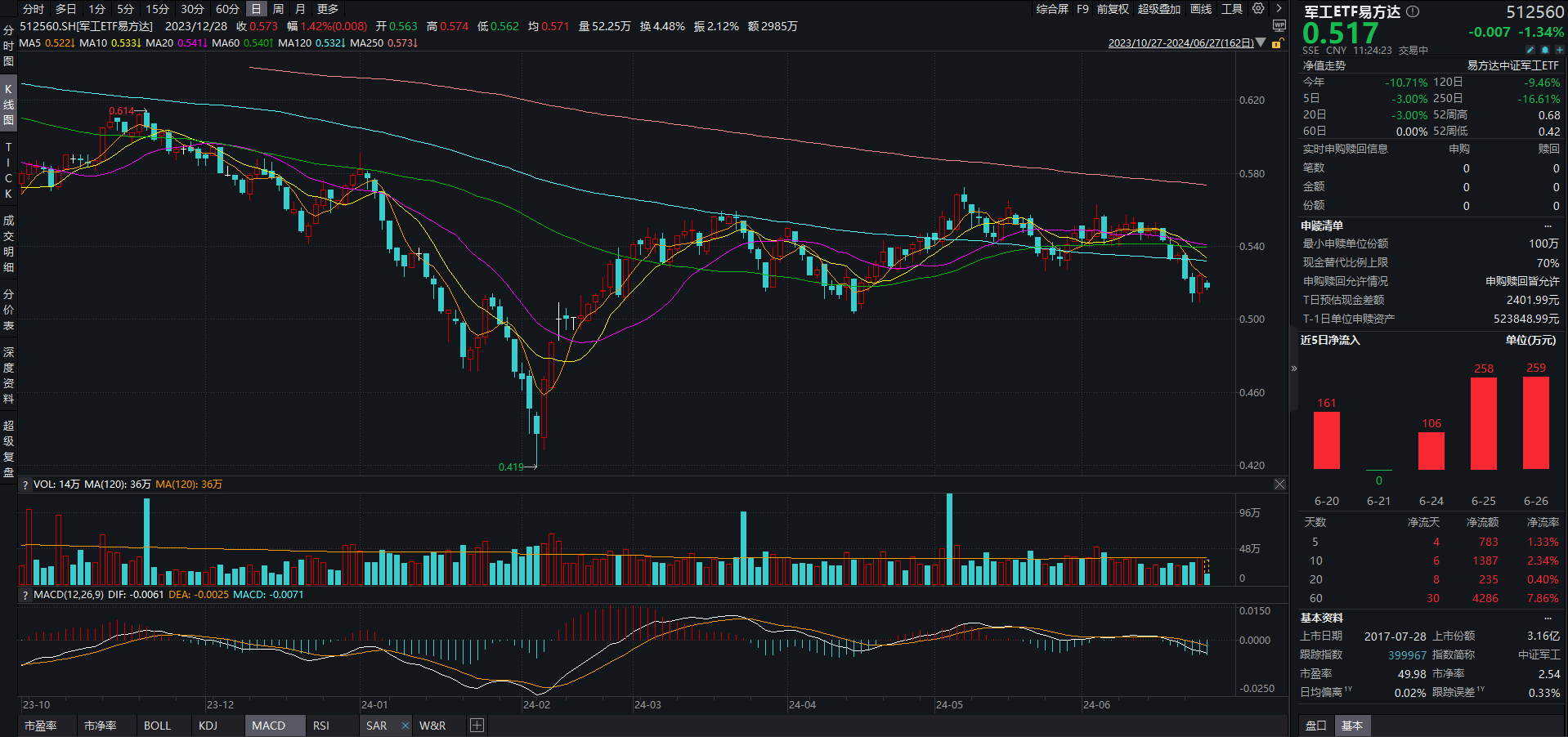1568x737 pixels.
Task: Switch to the 盘口 tab
Action: tap(1315, 726)
